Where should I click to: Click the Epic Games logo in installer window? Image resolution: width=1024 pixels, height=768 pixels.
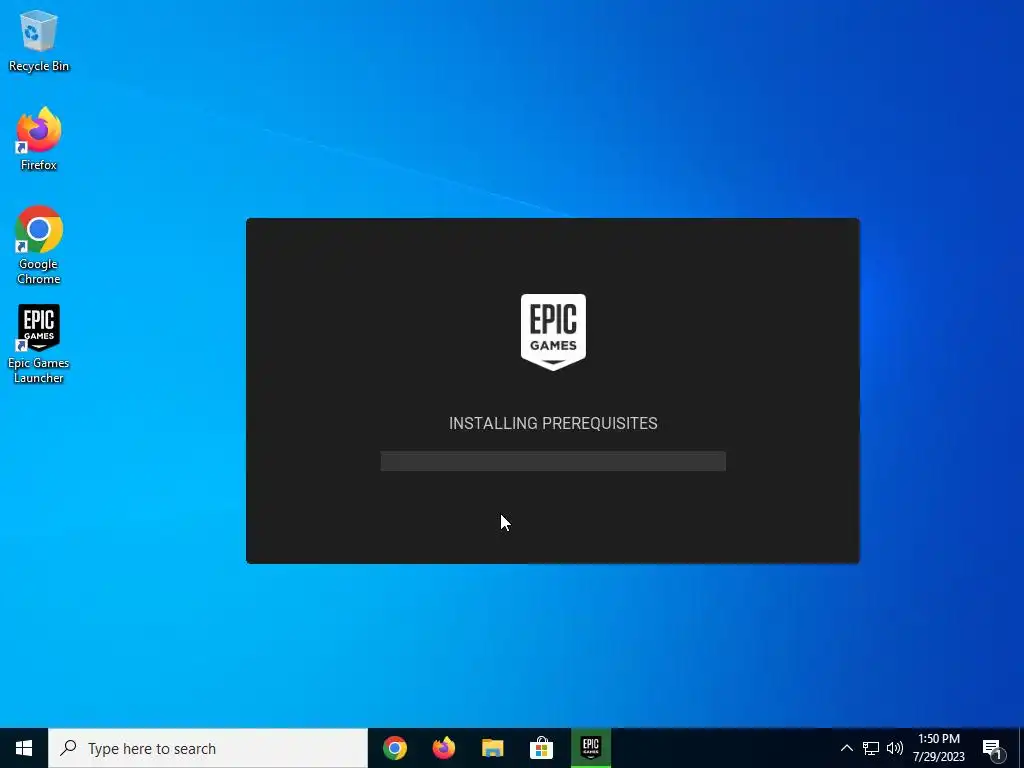[x=553, y=332]
